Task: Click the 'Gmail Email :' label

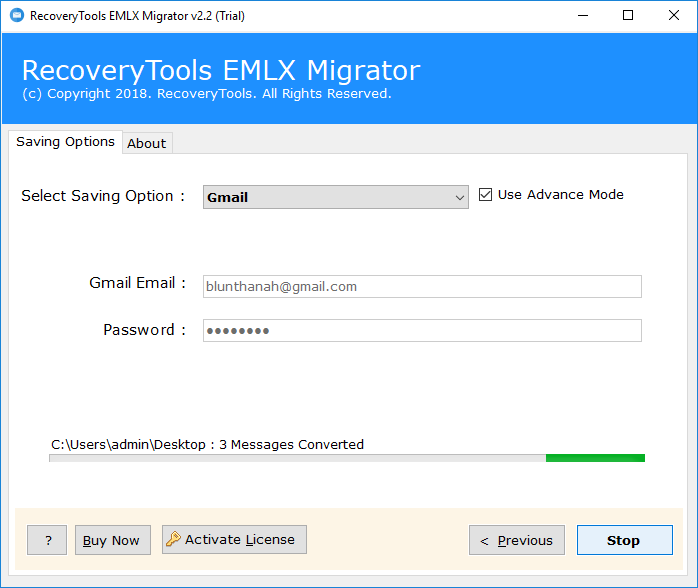Action: tap(138, 283)
